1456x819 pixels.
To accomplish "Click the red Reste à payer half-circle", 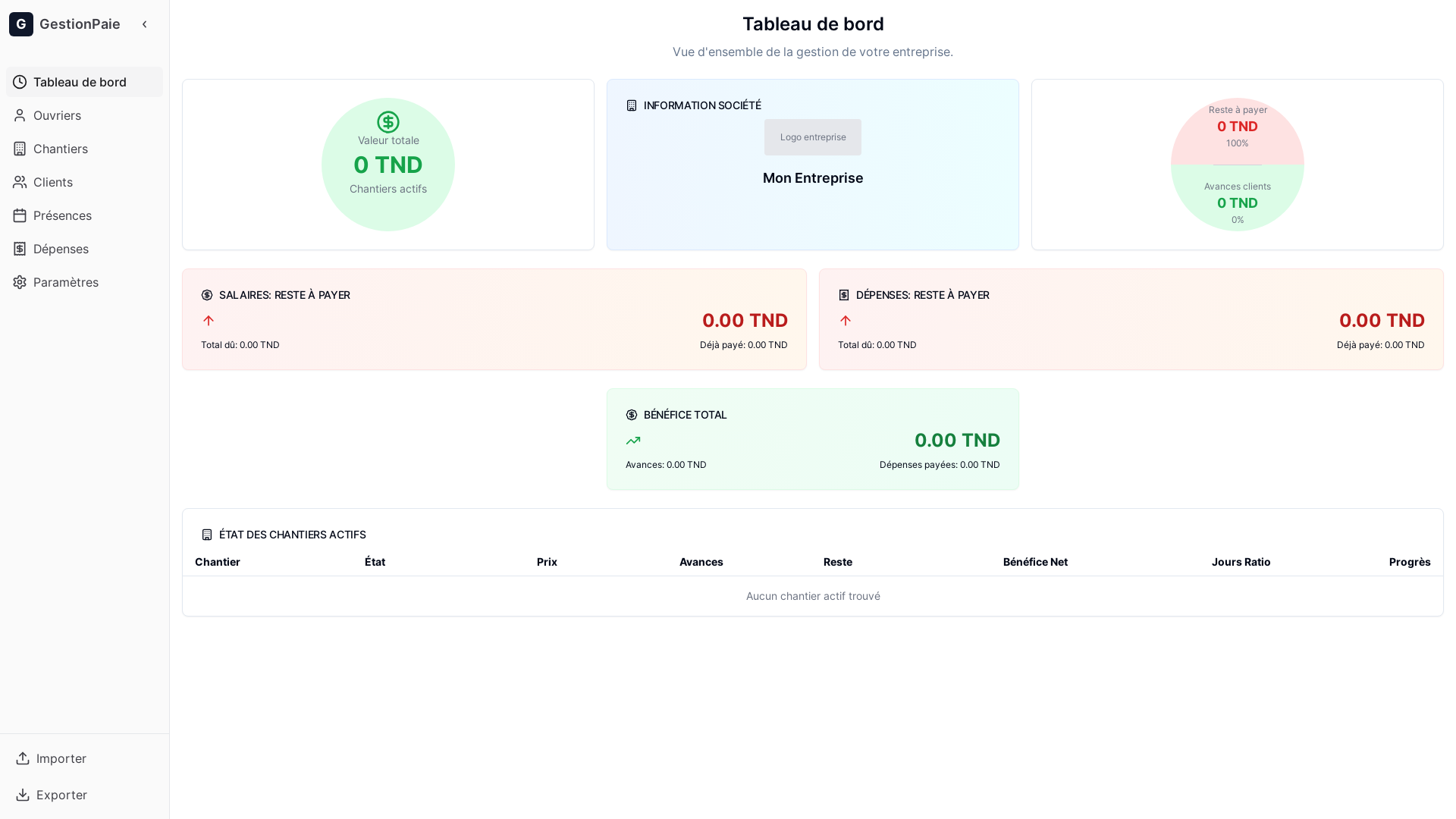I will tap(1238, 131).
